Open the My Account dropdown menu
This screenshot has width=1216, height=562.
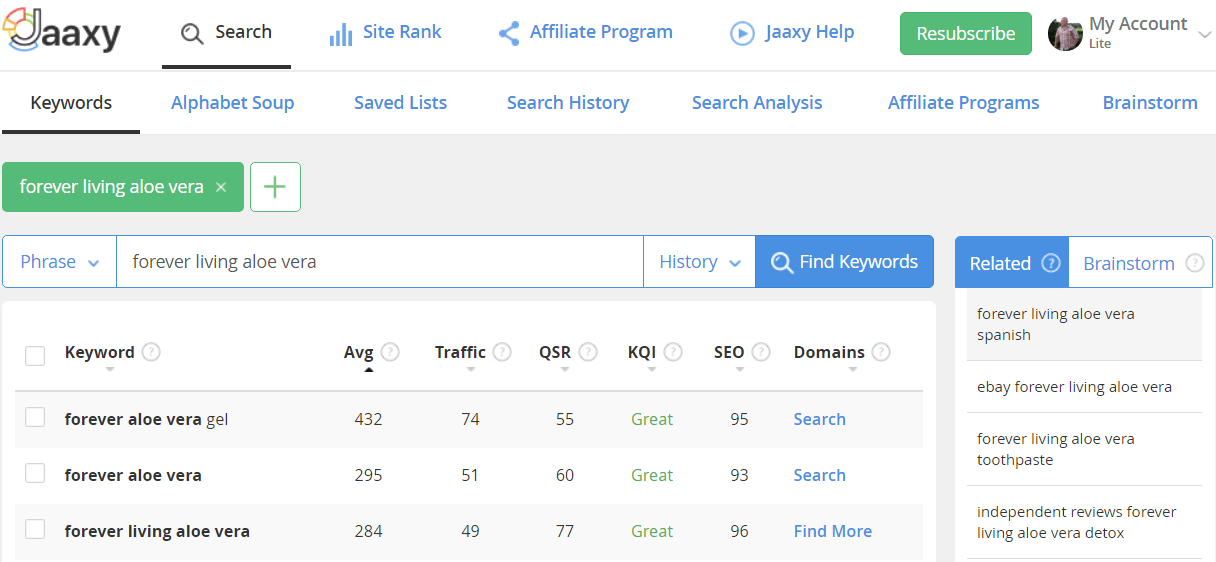[x=1130, y=33]
